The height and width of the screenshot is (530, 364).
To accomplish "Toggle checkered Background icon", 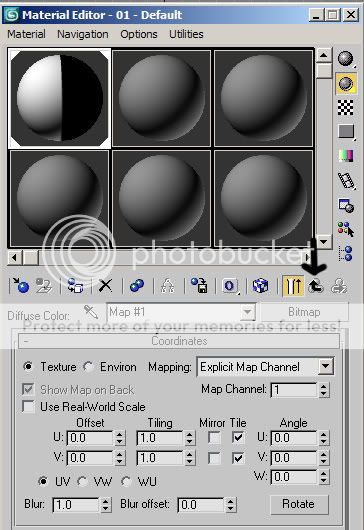I will click(x=346, y=108).
